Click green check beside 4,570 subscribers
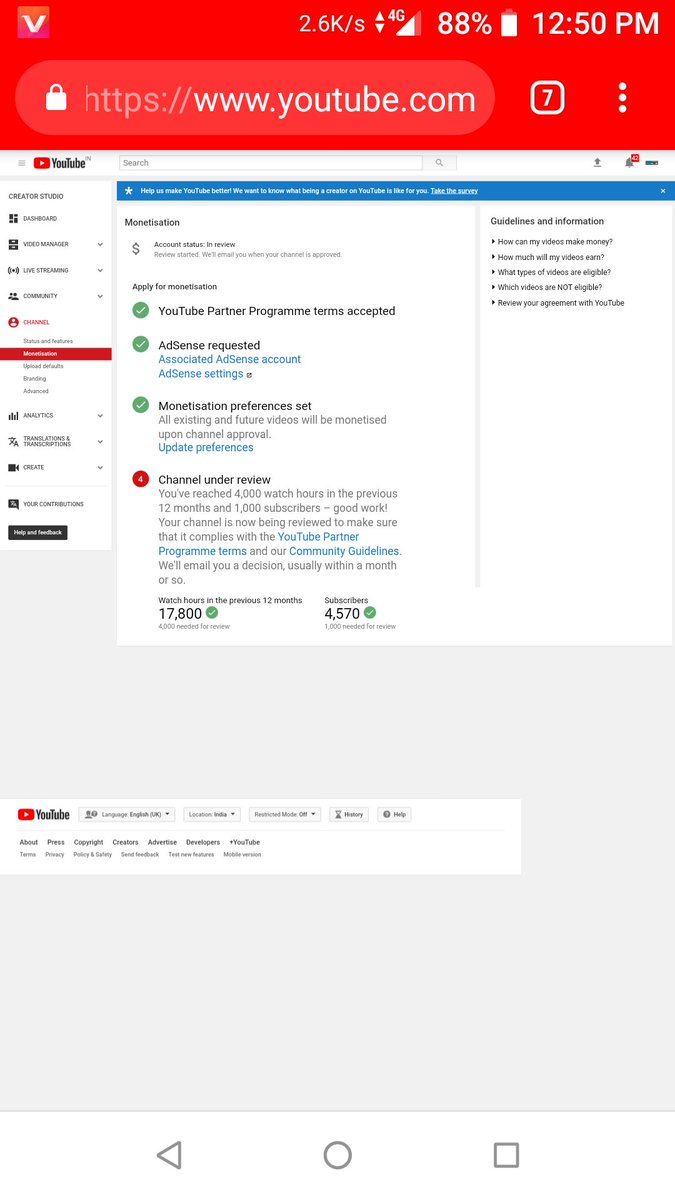Image resolution: width=675 pixels, height=1200 pixels. (x=370, y=613)
